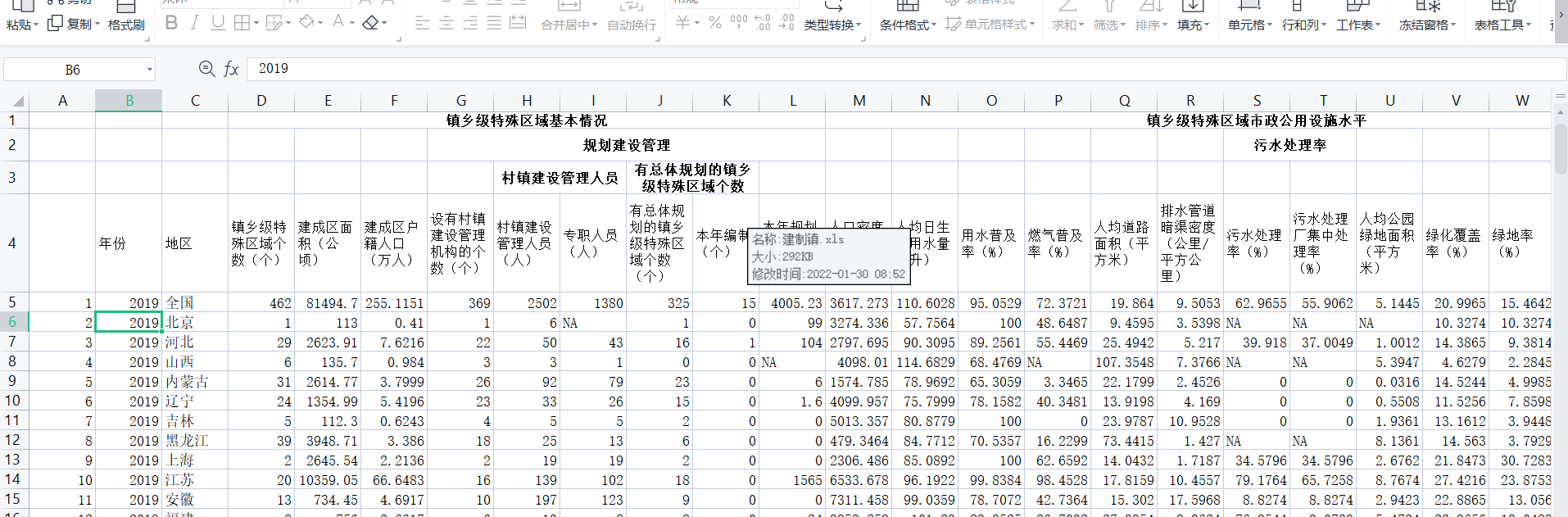Image resolution: width=1568 pixels, height=517 pixels.
Task: Toggle underline formatting
Action: pos(217,23)
